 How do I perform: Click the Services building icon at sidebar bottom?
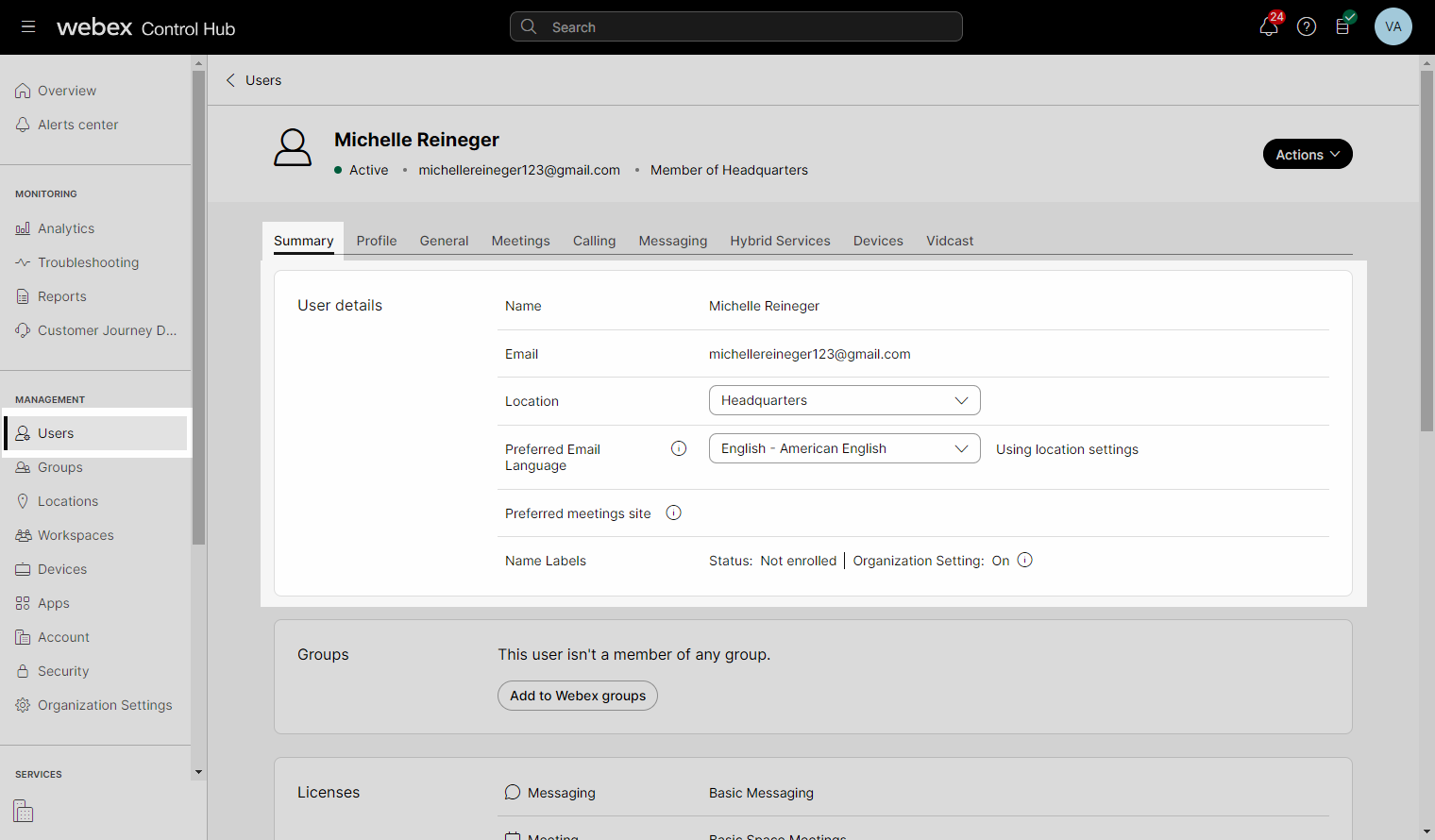(x=24, y=811)
